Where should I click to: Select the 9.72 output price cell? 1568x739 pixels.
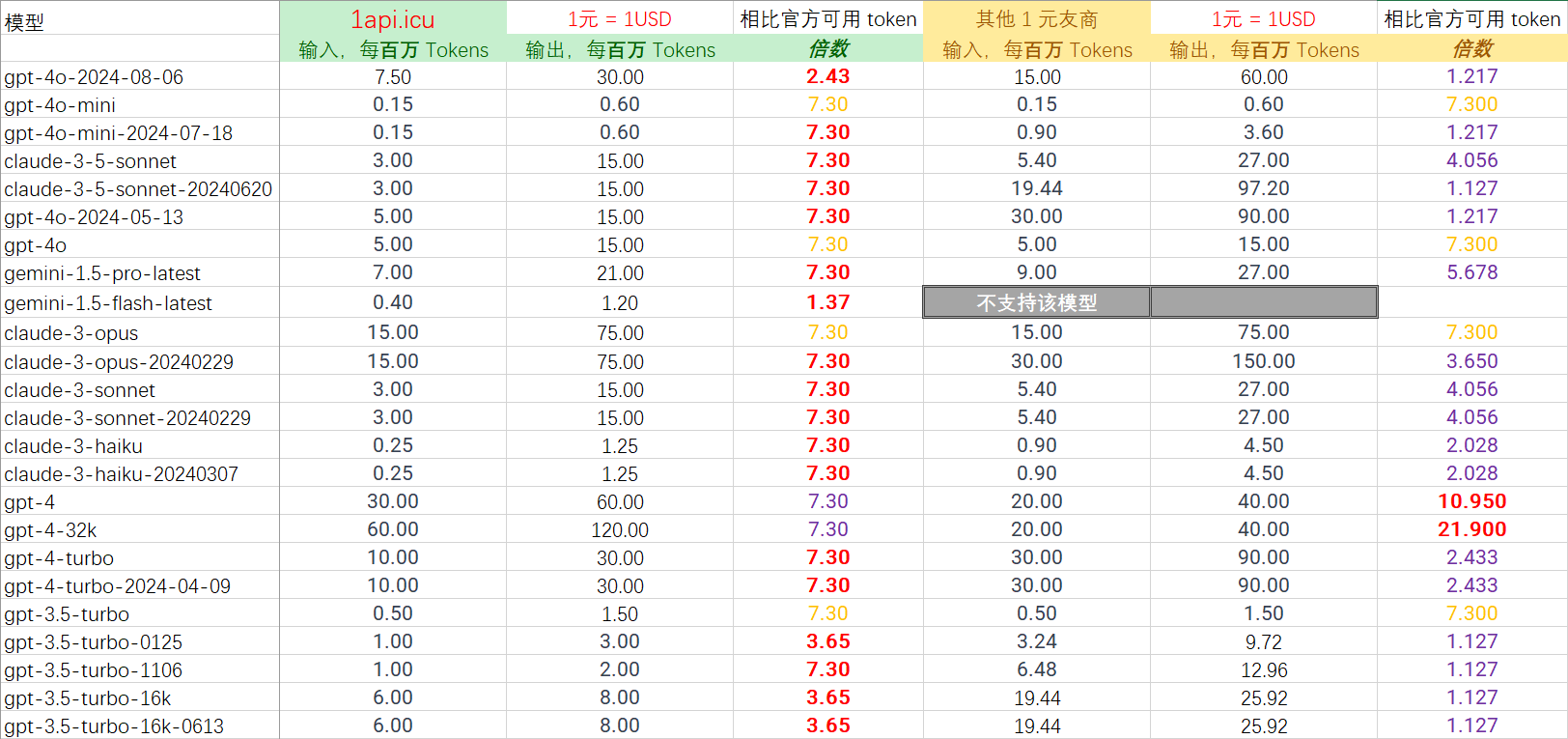(x=1264, y=641)
